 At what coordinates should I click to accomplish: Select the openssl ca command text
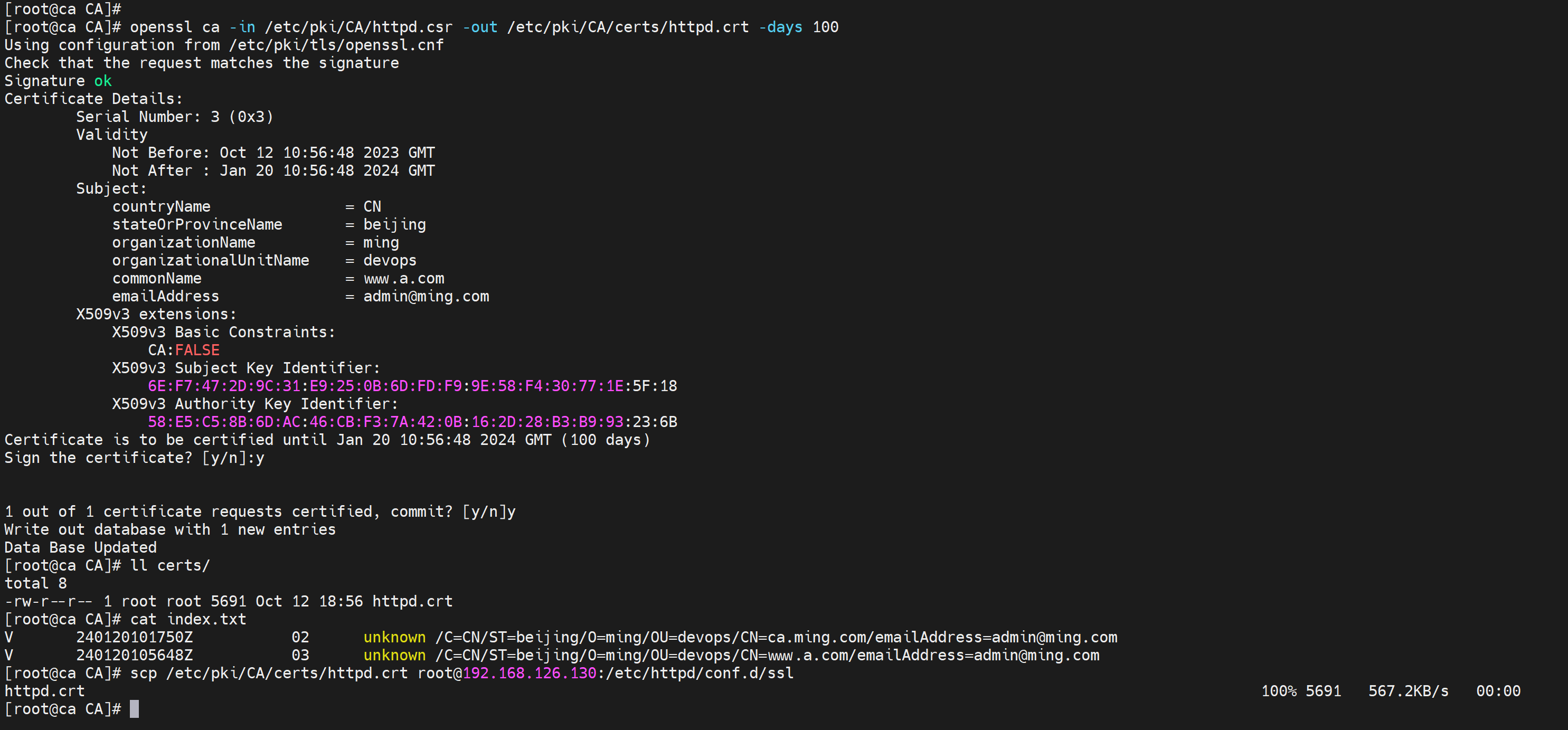177,27
